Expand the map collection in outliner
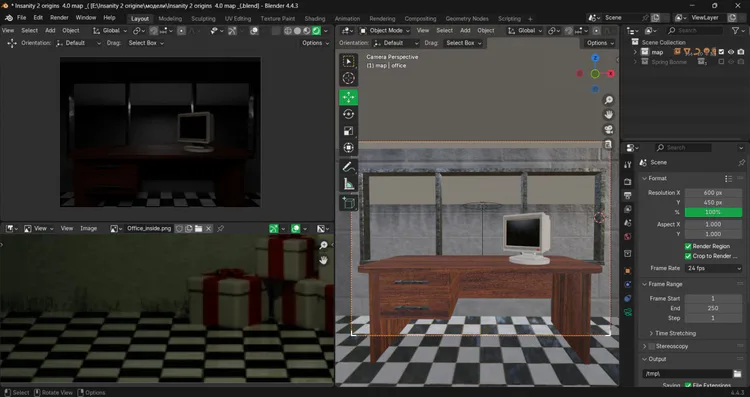Image resolution: width=750 pixels, height=397 pixels. 635,52
